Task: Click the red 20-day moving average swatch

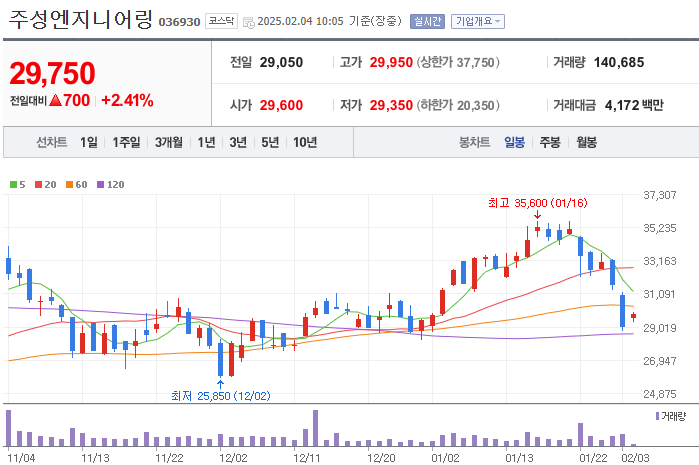Action: coord(38,185)
